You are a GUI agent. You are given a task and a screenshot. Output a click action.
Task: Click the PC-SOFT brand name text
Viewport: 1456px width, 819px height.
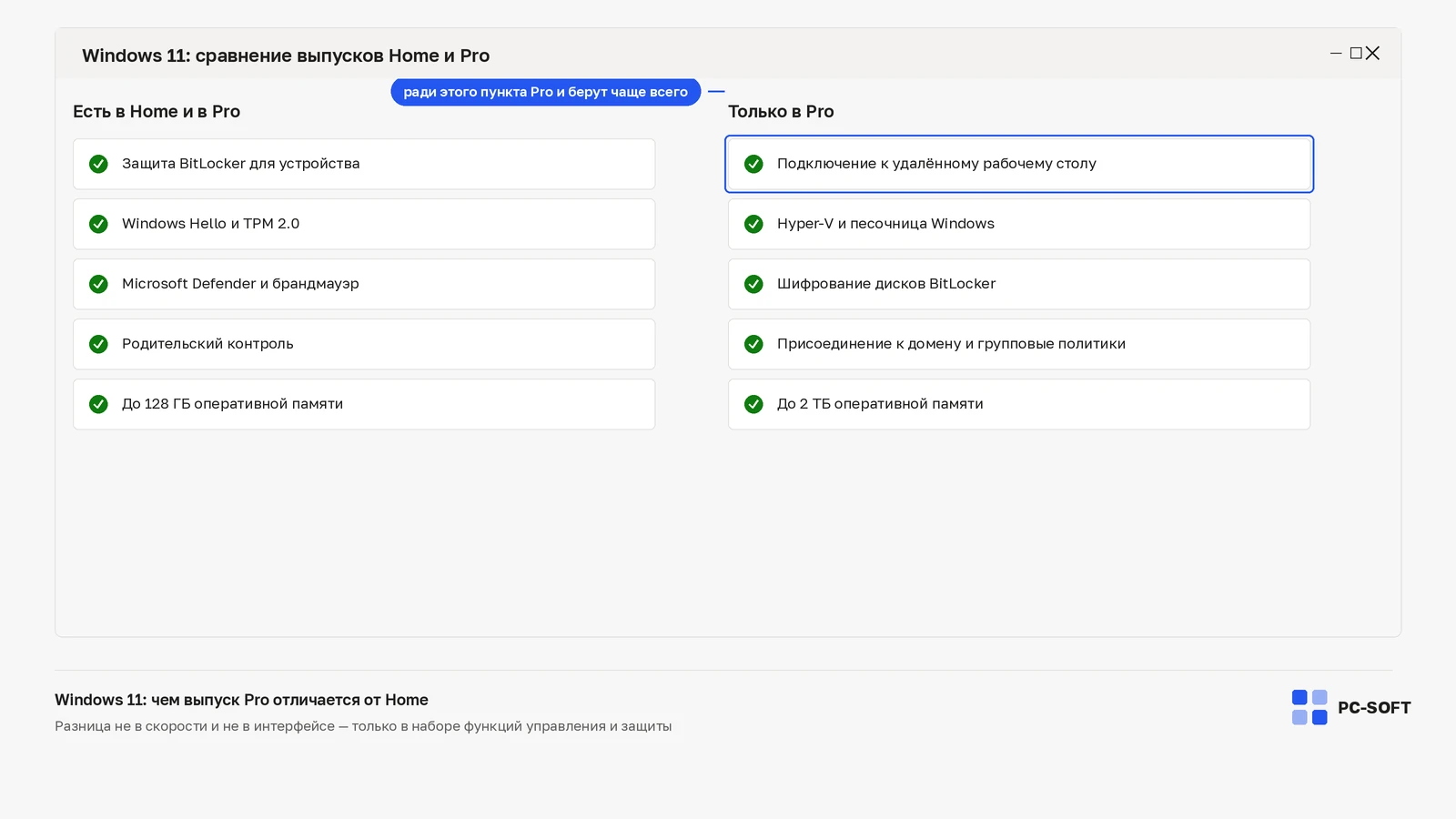pyautogui.click(x=1374, y=708)
